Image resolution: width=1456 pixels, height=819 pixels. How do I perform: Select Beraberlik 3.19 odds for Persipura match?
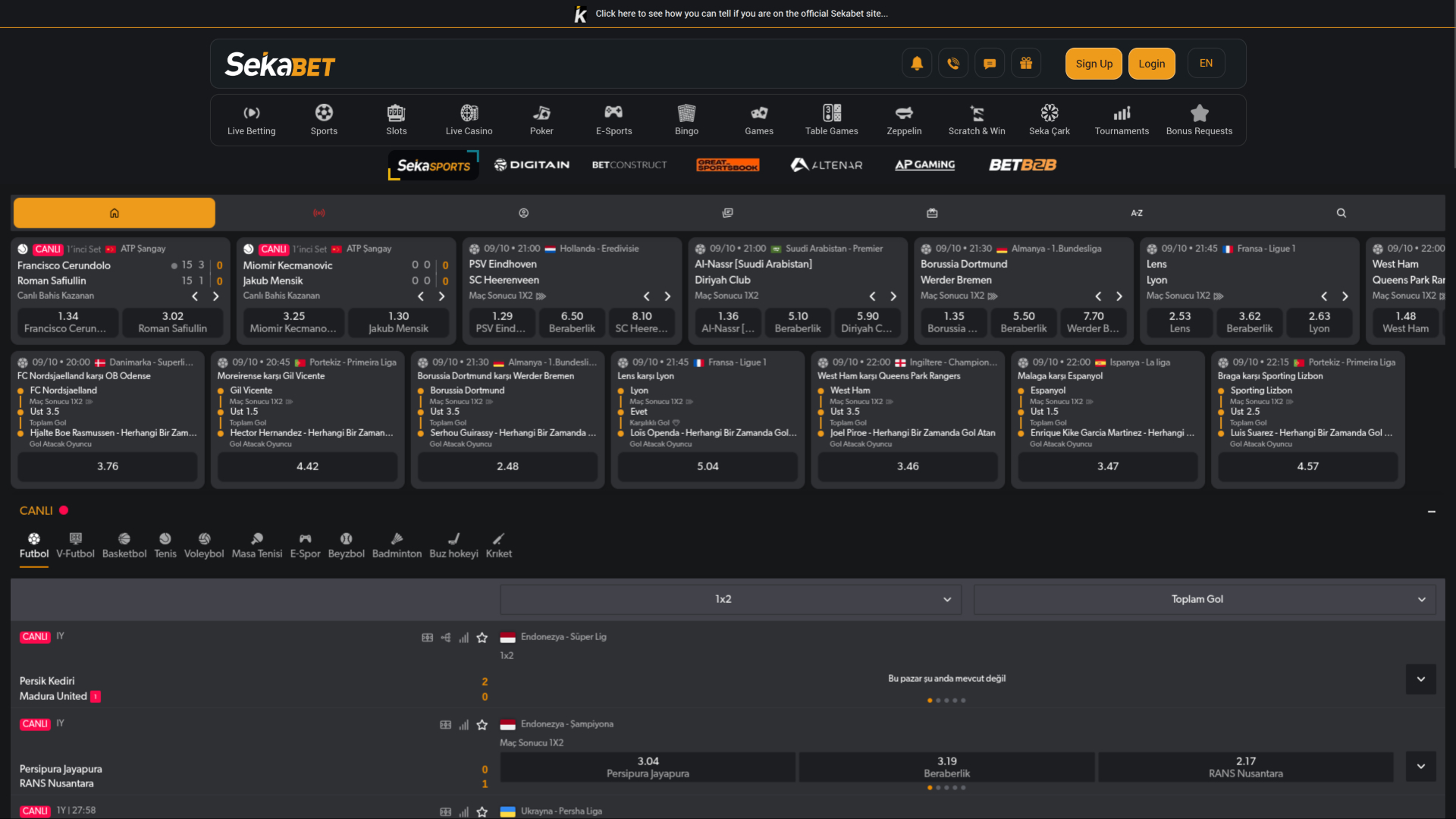click(946, 767)
